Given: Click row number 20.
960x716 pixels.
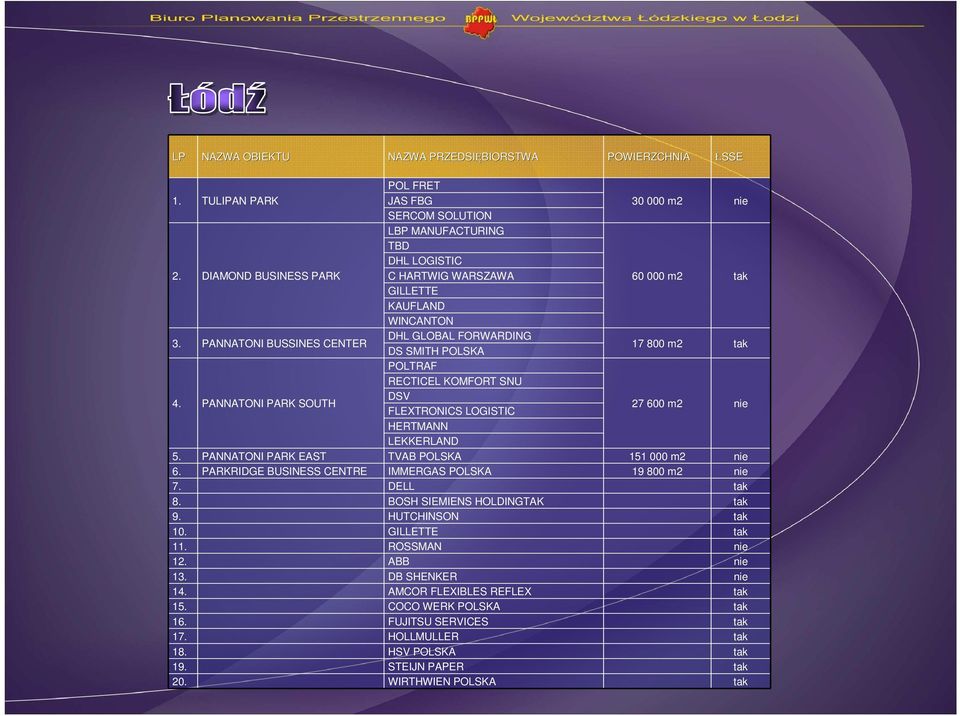Looking at the screenshot, I should point(179,682).
